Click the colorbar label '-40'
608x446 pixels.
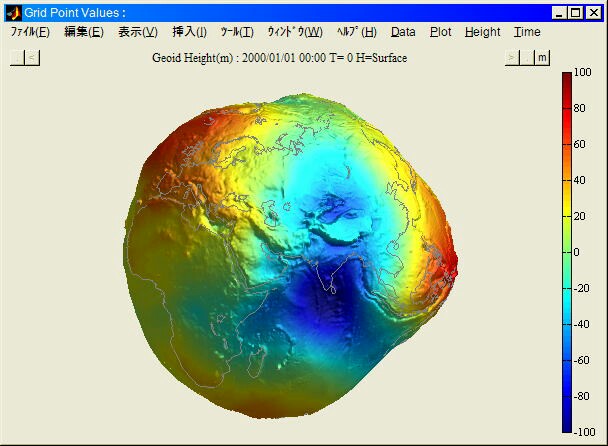(x=581, y=324)
